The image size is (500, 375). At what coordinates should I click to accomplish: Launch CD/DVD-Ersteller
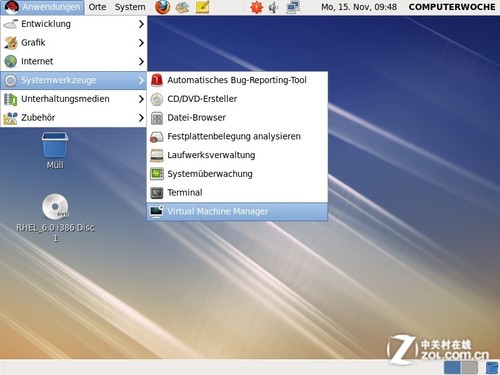[237, 99]
